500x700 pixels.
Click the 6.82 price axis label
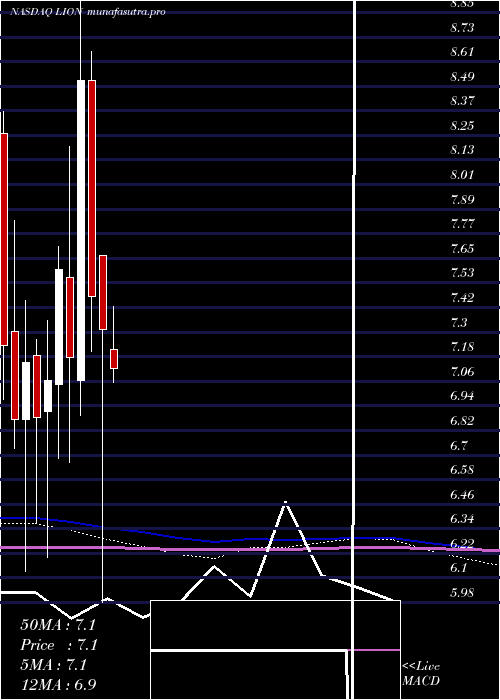click(x=462, y=421)
